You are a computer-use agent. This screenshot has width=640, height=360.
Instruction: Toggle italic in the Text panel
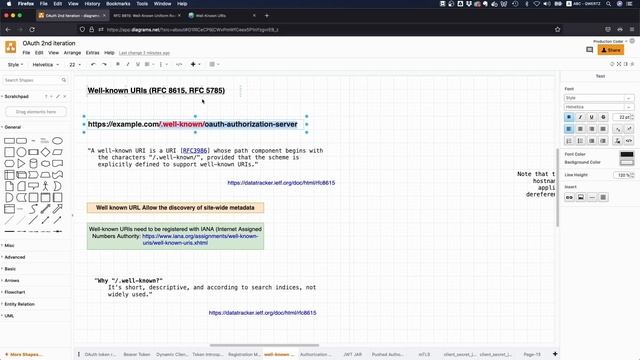pos(580,117)
